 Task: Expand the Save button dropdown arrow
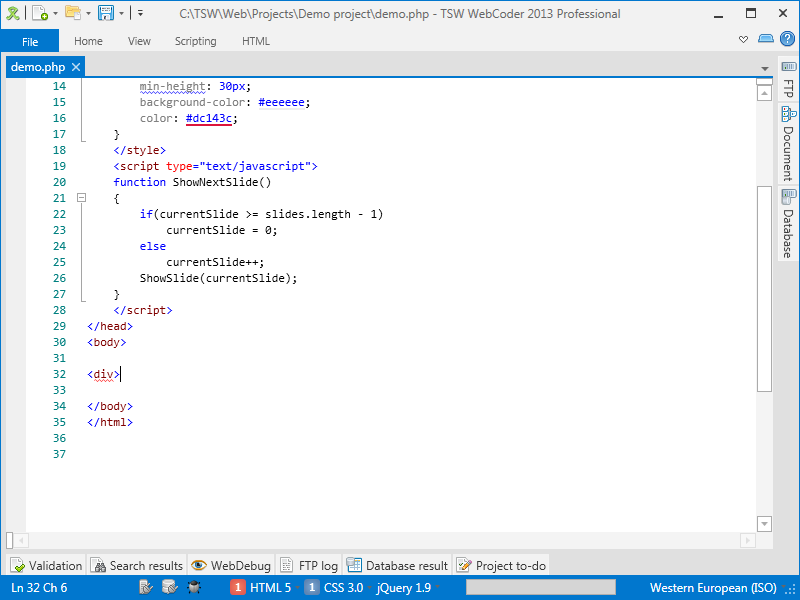(121, 14)
